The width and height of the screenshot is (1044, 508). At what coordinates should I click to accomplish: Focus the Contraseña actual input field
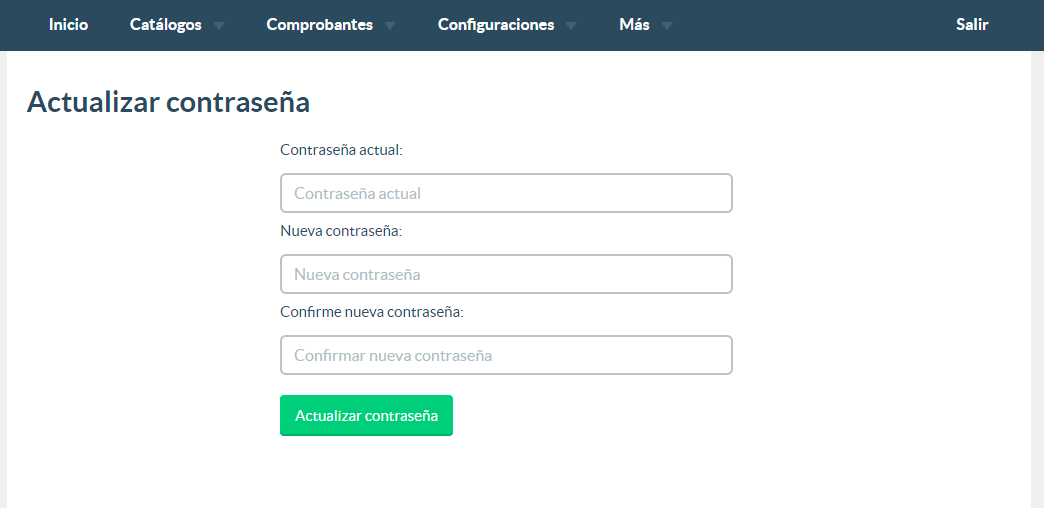click(x=506, y=193)
